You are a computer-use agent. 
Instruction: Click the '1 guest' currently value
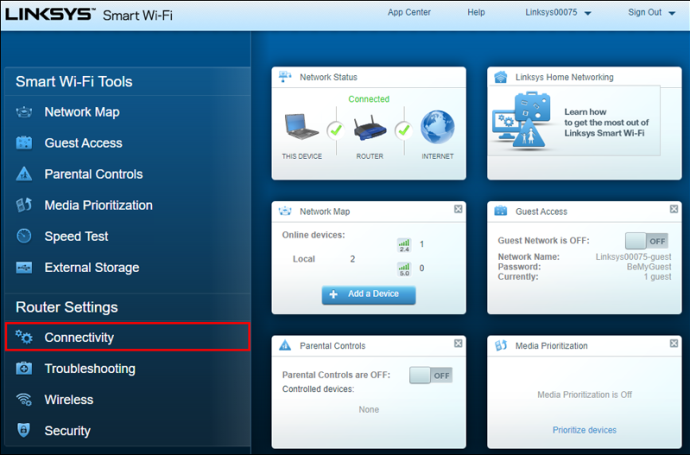pyautogui.click(x=657, y=277)
